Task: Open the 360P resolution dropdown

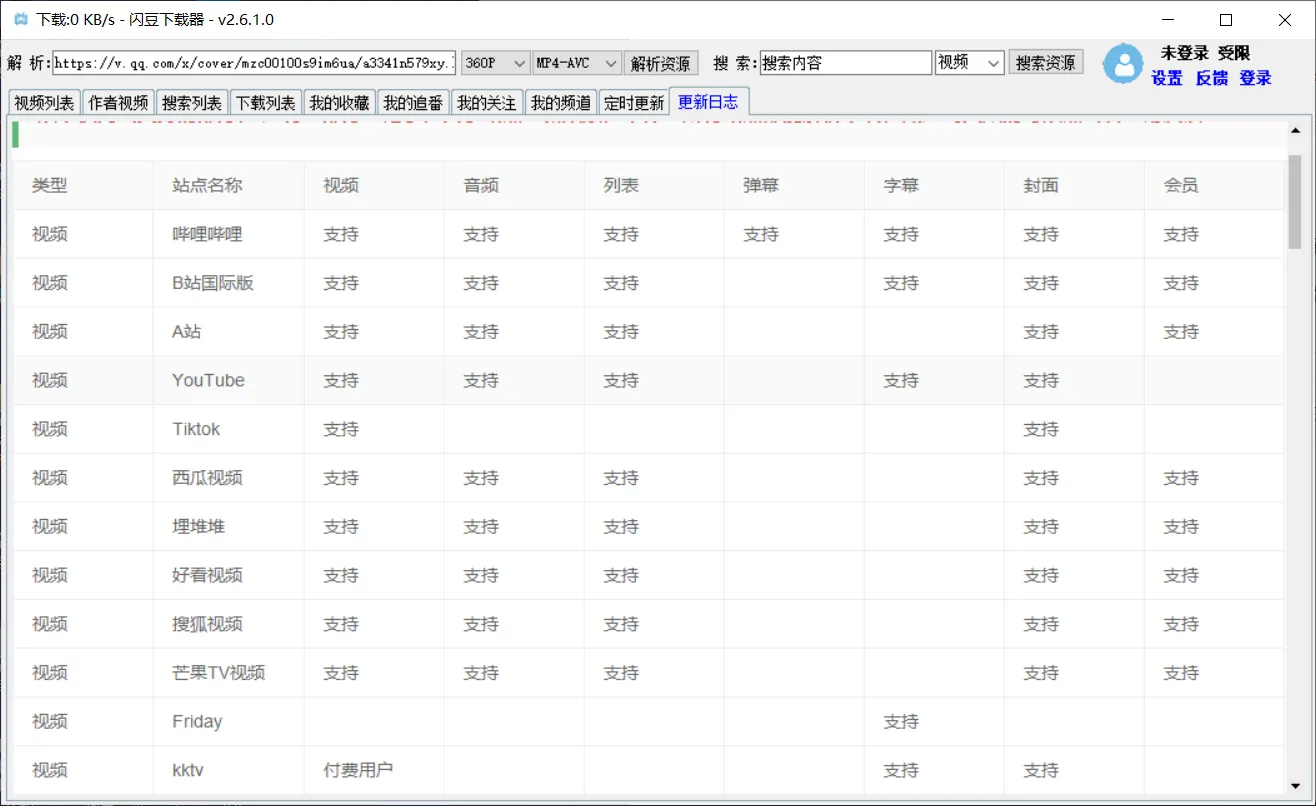Action: [495, 63]
